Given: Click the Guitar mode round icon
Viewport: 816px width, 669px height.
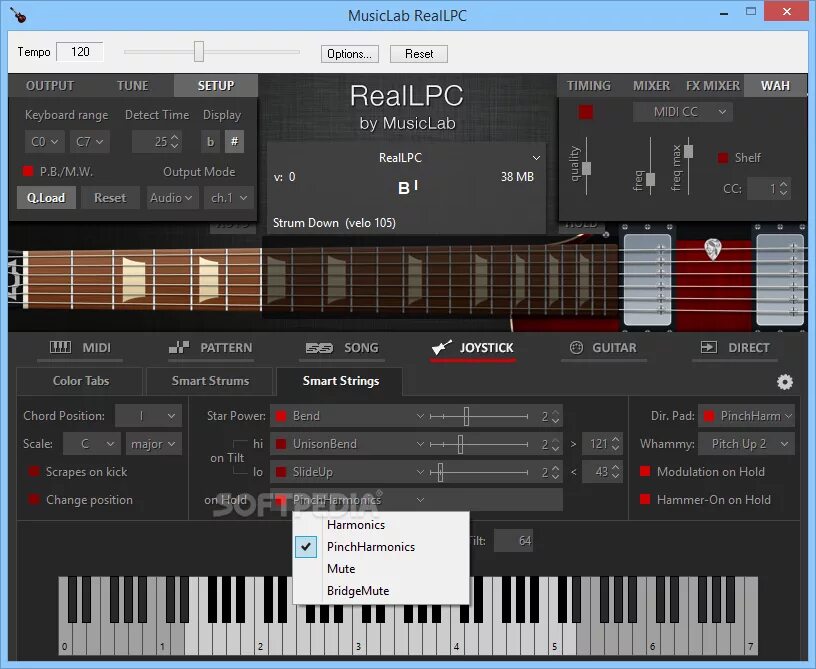Looking at the screenshot, I should tap(576, 348).
